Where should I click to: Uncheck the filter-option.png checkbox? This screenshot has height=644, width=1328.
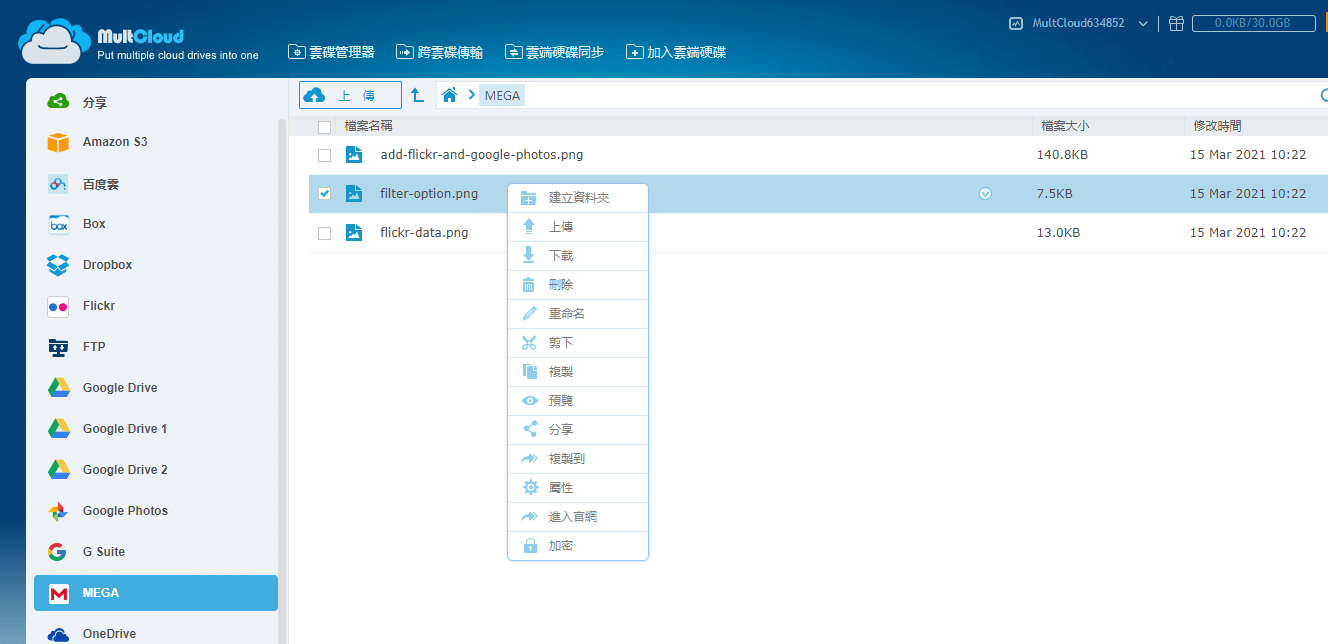(x=324, y=194)
